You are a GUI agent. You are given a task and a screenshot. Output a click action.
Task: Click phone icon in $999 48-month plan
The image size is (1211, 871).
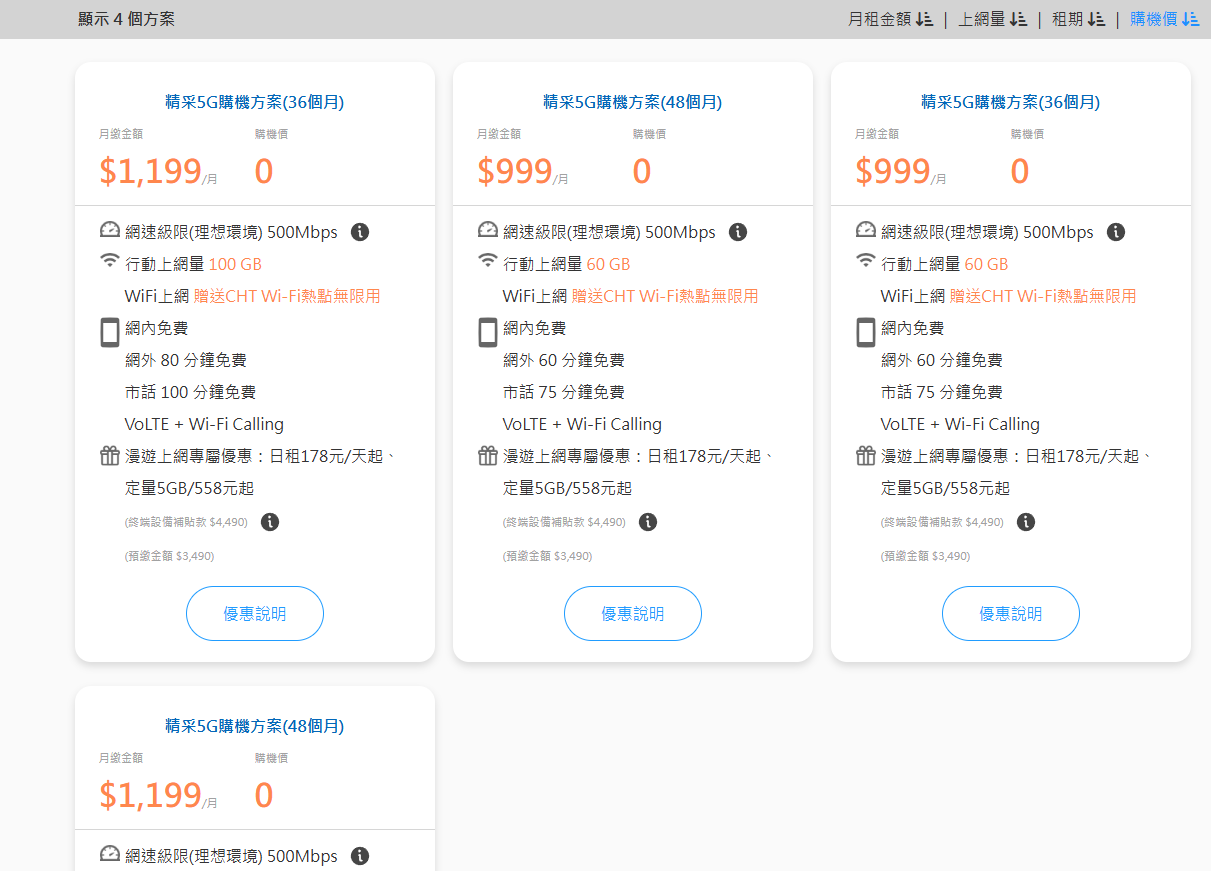click(488, 332)
